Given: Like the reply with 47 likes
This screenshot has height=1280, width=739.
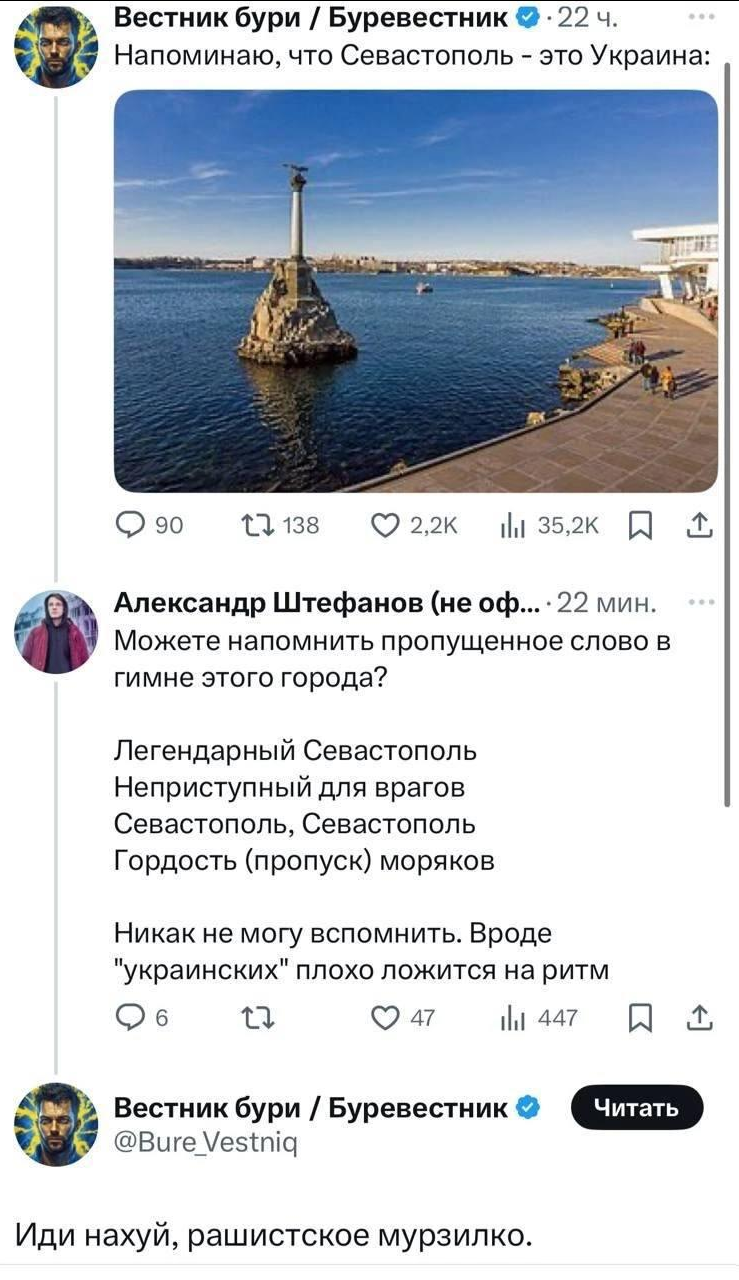Looking at the screenshot, I should click(385, 1018).
